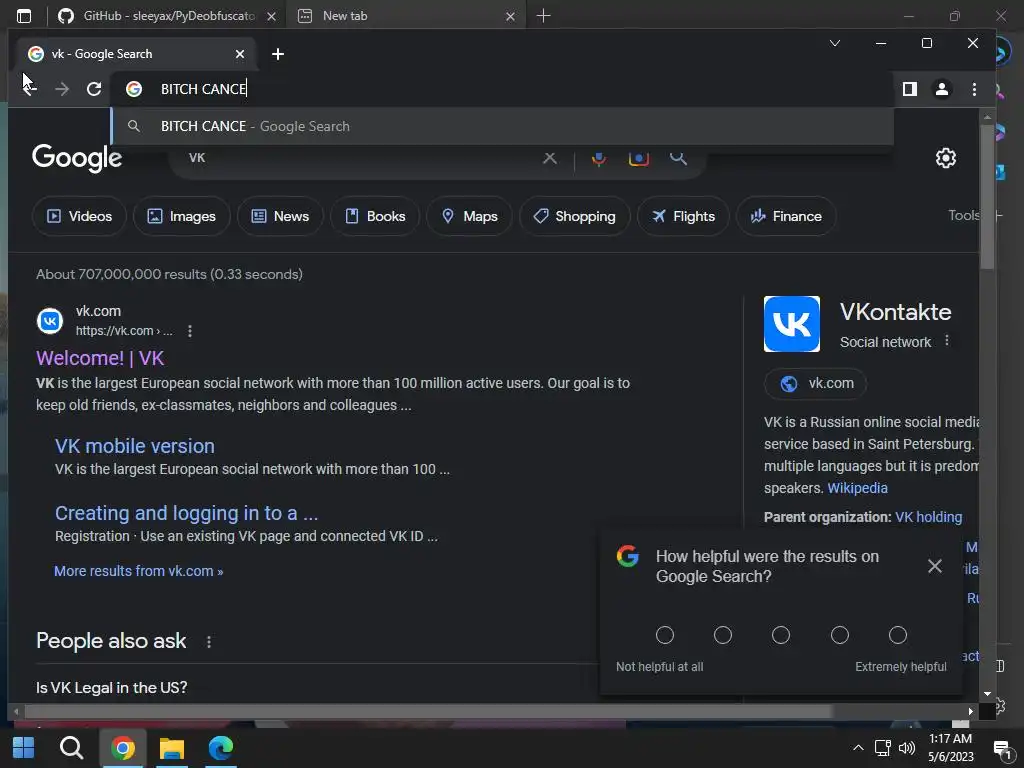
Task: Click vk.com site favicon
Action: click(50, 321)
